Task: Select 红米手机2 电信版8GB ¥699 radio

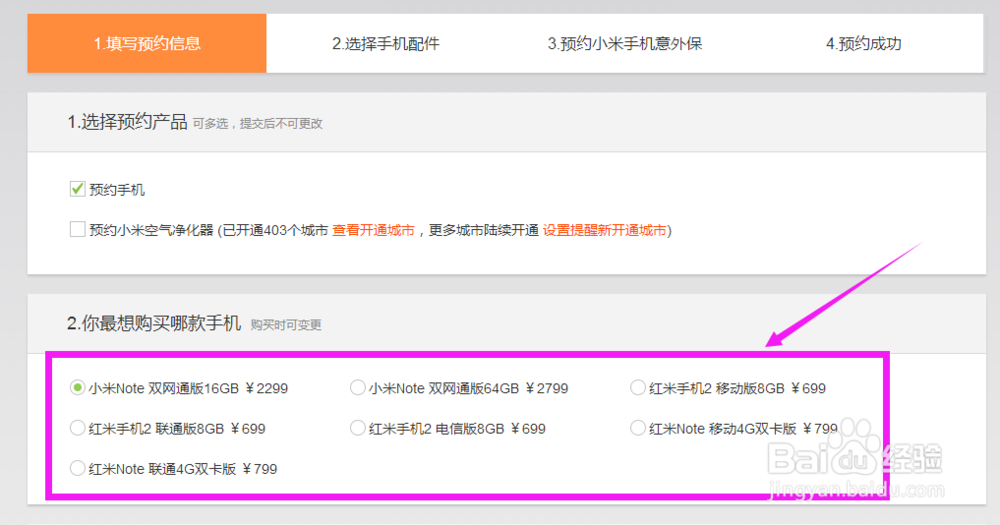Action: point(358,428)
